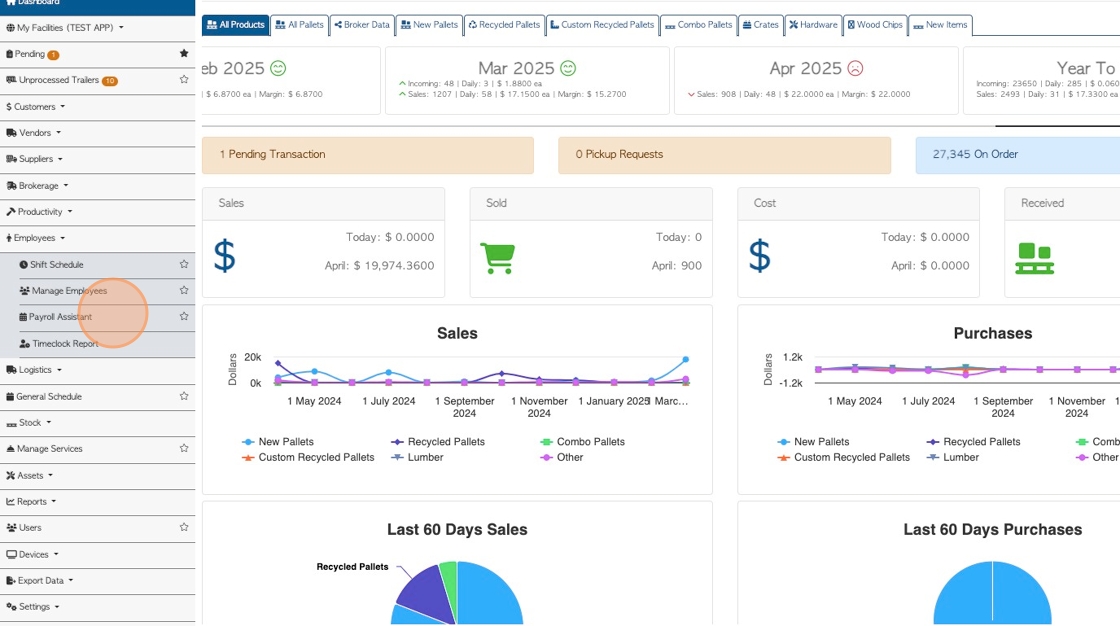Viewport: 1120px width, 626px height.
Task: Switch to the Combo Pallets tab
Action: click(699, 25)
